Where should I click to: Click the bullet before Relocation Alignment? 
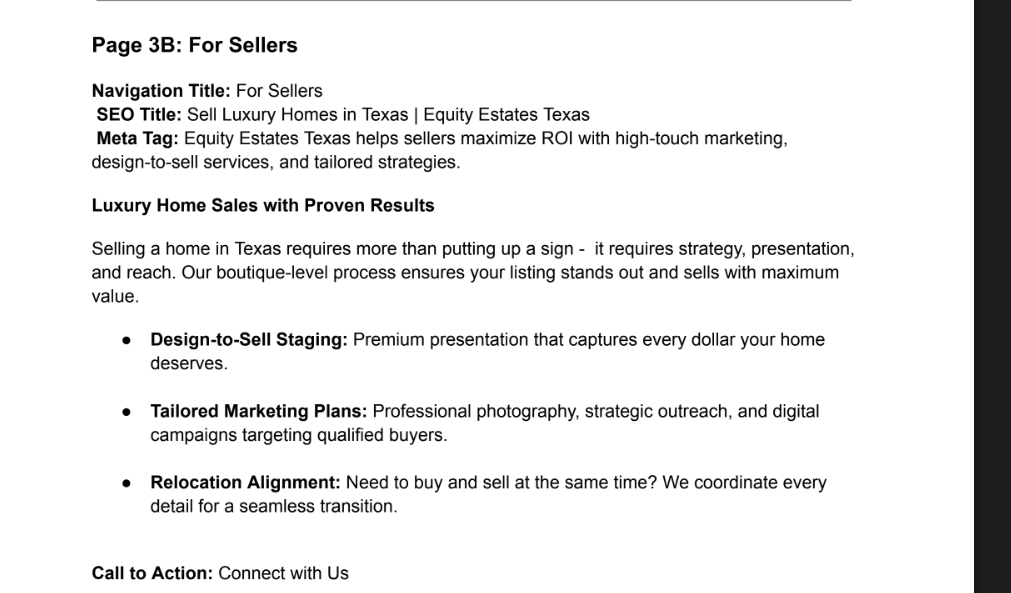click(x=126, y=483)
